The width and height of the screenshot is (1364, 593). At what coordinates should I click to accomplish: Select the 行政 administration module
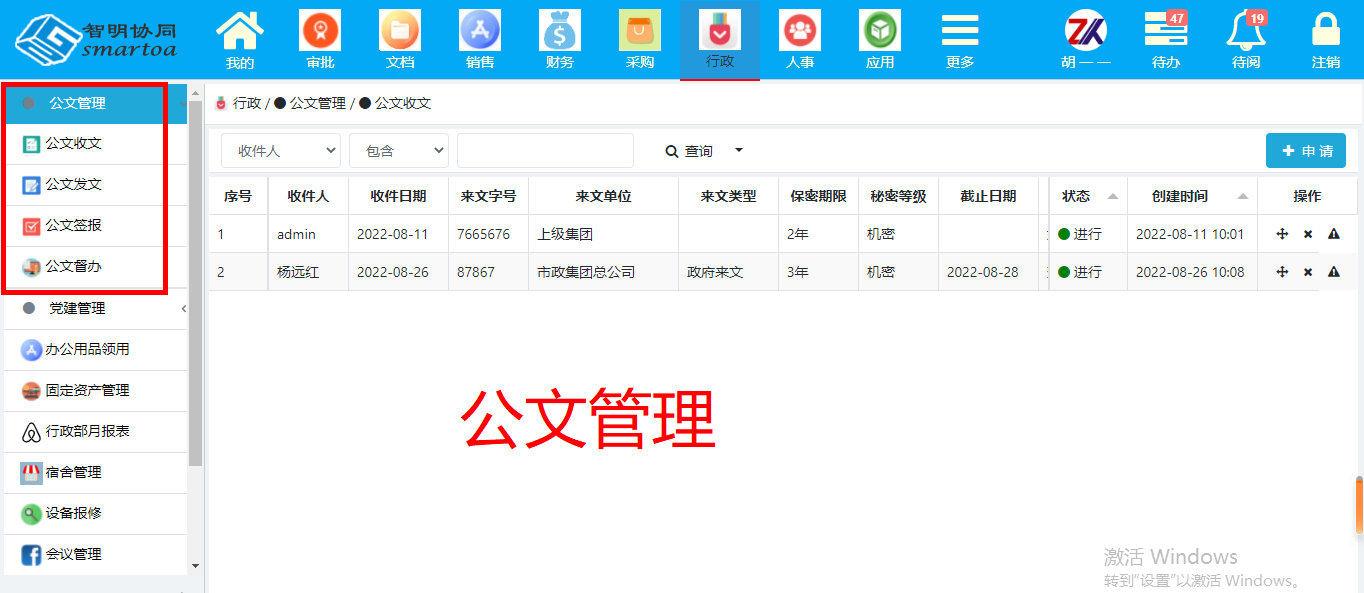click(x=720, y=40)
